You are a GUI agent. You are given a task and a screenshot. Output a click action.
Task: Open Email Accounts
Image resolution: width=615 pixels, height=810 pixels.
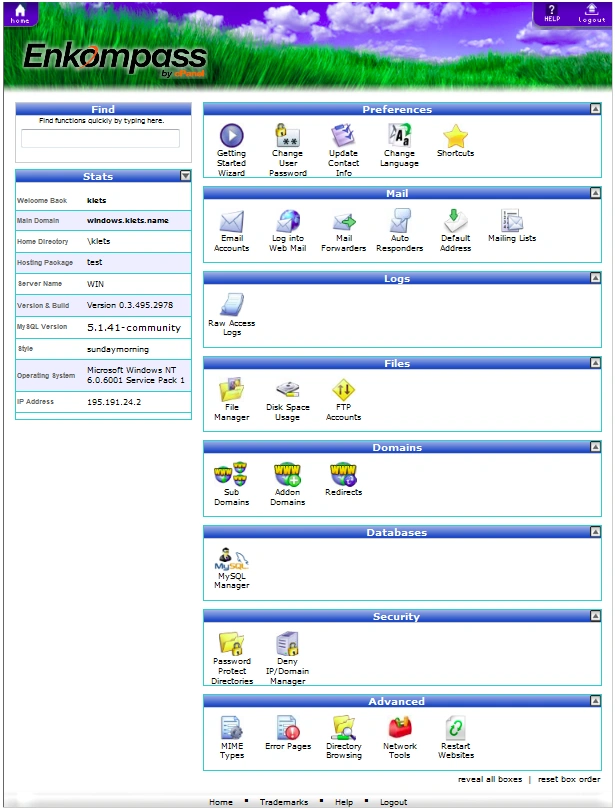[x=231, y=230]
